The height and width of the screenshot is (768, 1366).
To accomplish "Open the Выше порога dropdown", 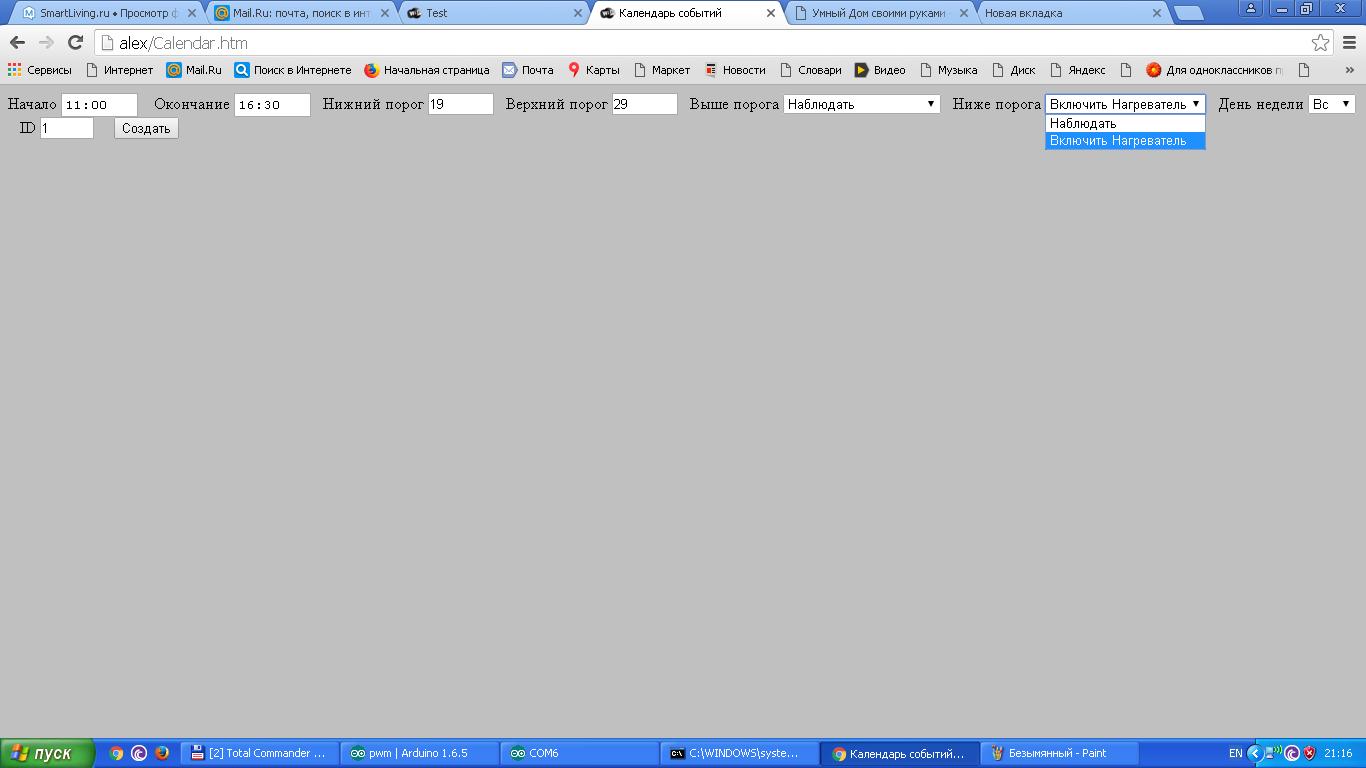I will pos(862,104).
